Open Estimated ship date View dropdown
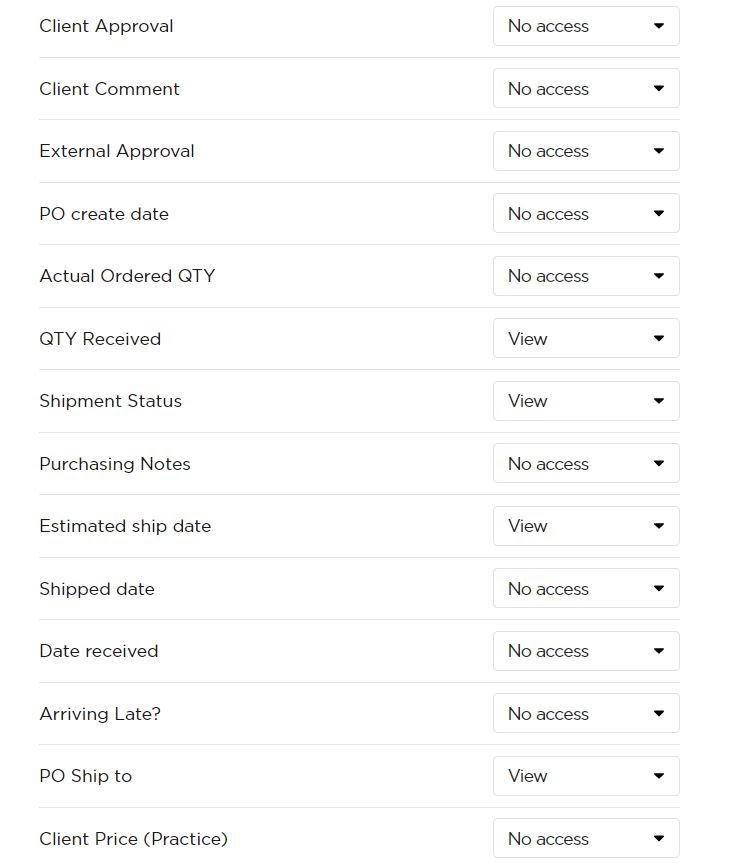 pyautogui.click(x=586, y=526)
